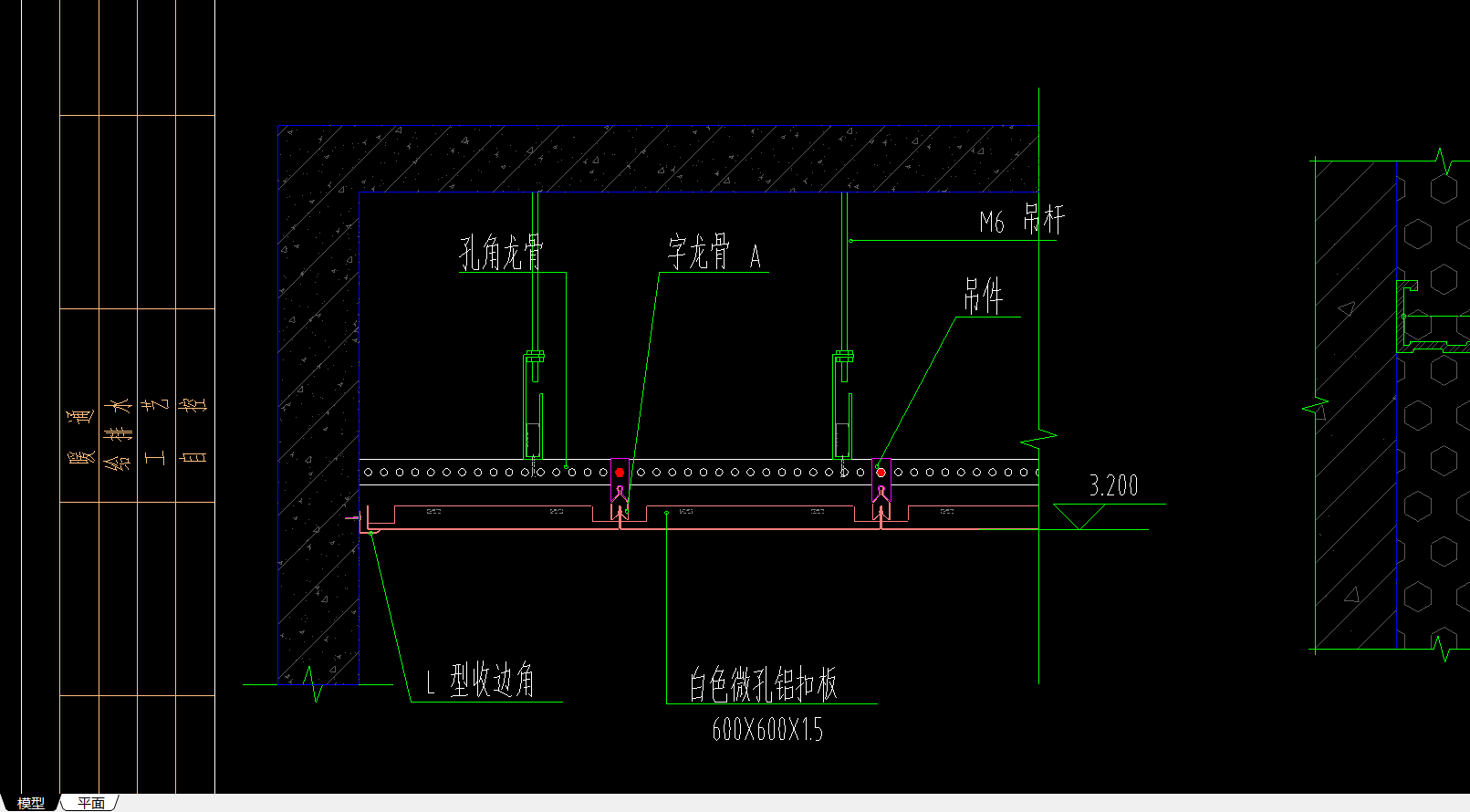Select the 给排水 title block text
Image resolution: width=1470 pixels, height=812 pixels.
click(118, 436)
